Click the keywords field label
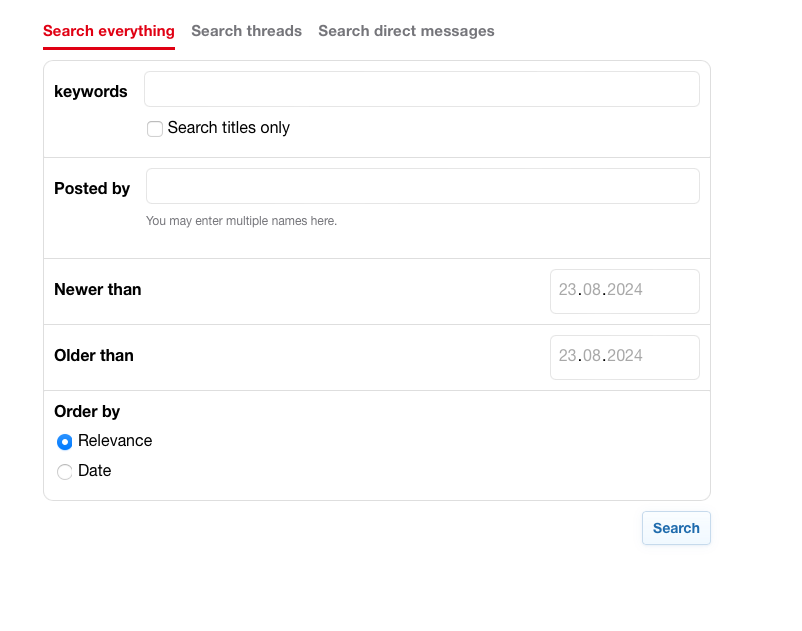Image resolution: width=802 pixels, height=631 pixels. click(91, 92)
